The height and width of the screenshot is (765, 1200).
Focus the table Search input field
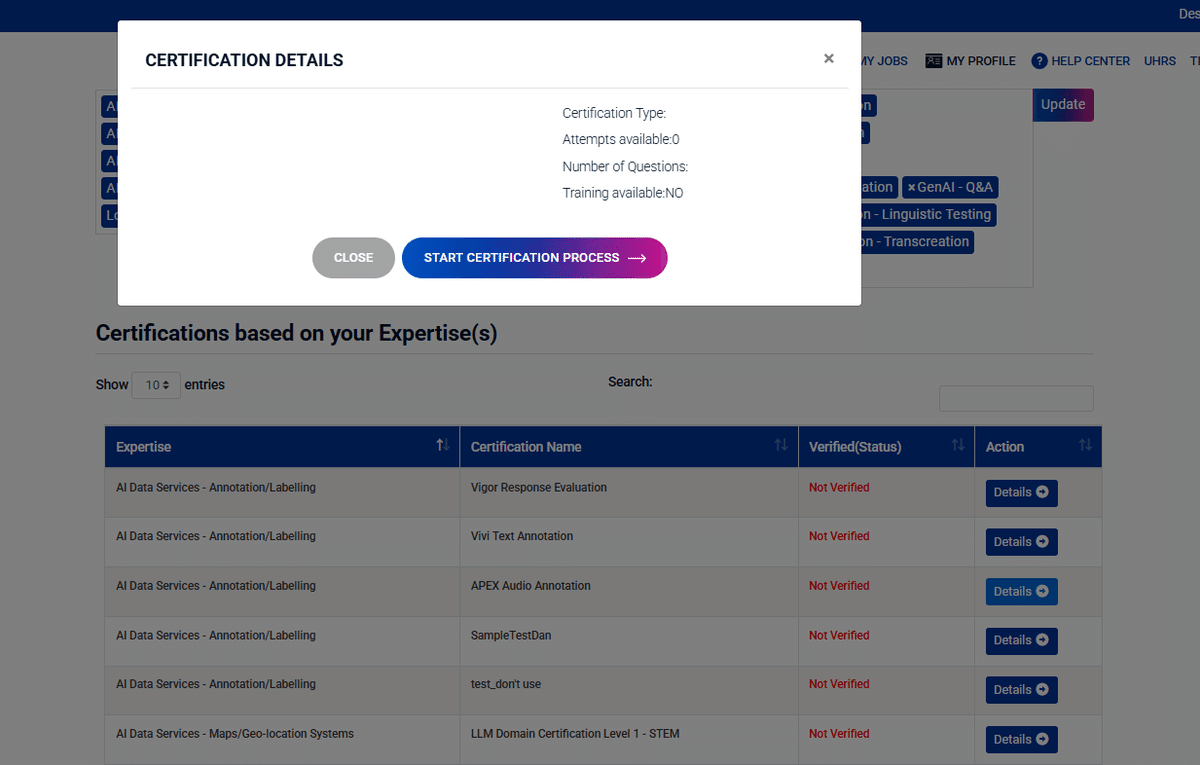1016,399
